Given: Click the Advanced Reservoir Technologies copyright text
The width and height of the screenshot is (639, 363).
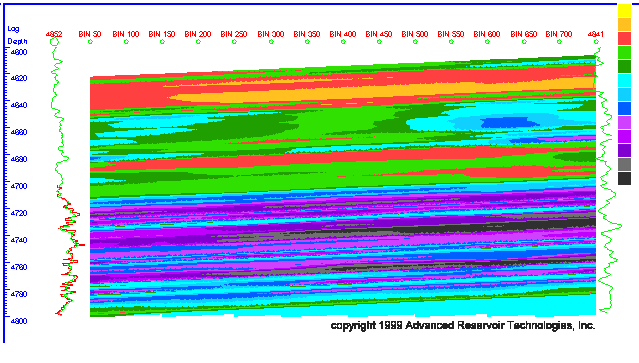Looking at the screenshot, I should pyautogui.click(x=463, y=326).
